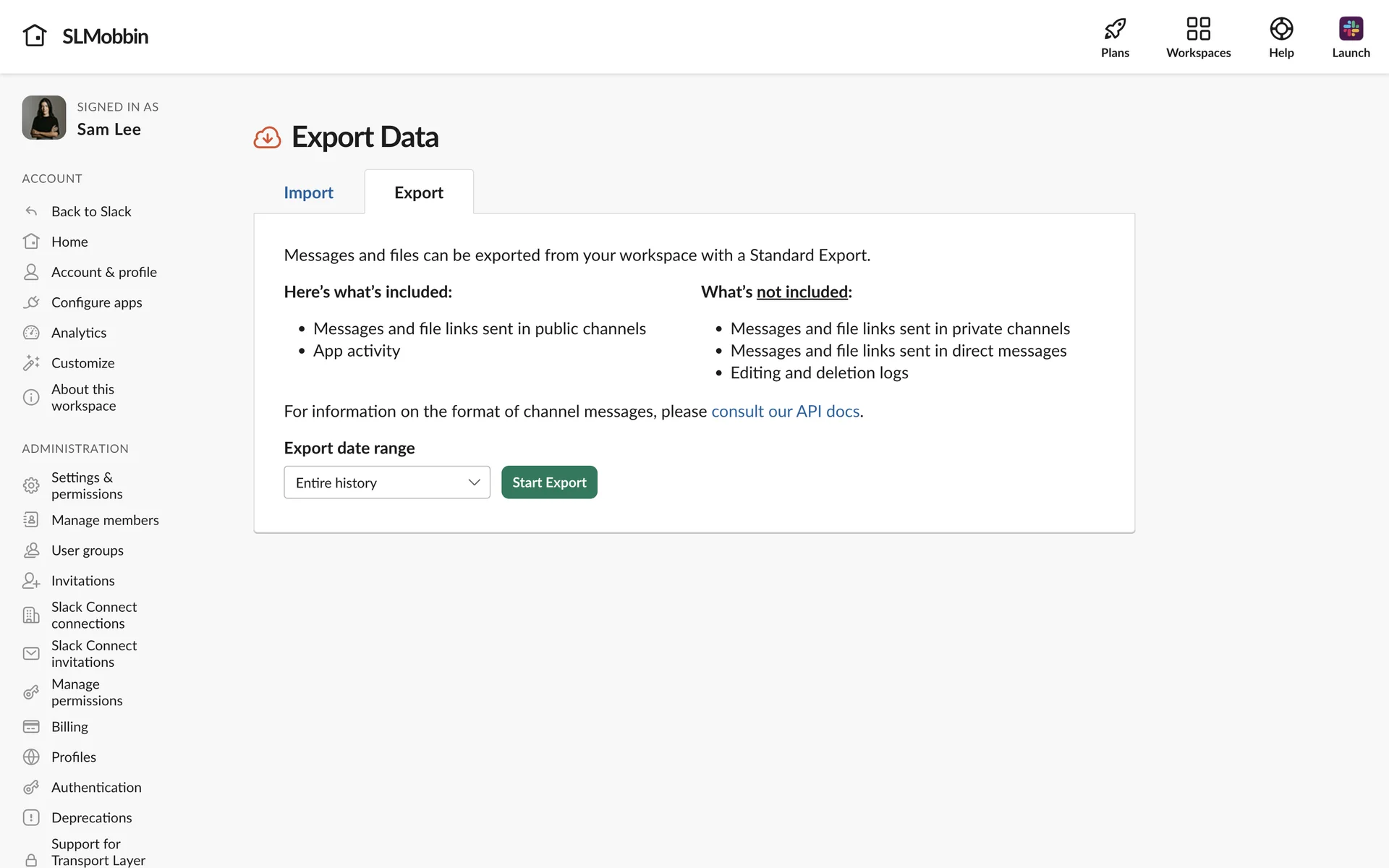
Task: Open the consult our API docs link
Action: [785, 412]
